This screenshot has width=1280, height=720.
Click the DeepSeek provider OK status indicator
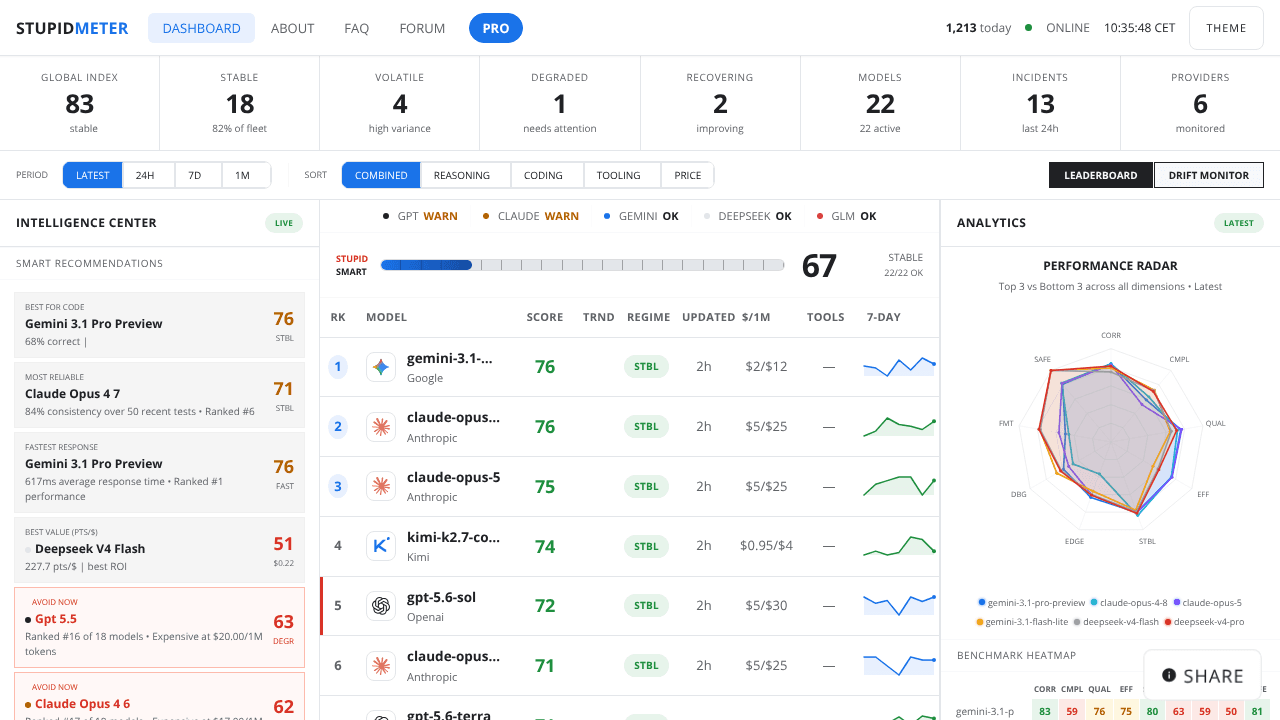coord(748,216)
